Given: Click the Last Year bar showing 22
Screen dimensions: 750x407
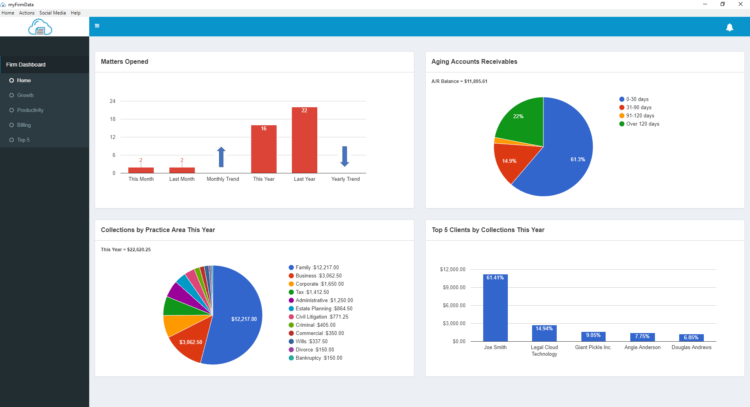Looking at the screenshot, I should [304, 140].
